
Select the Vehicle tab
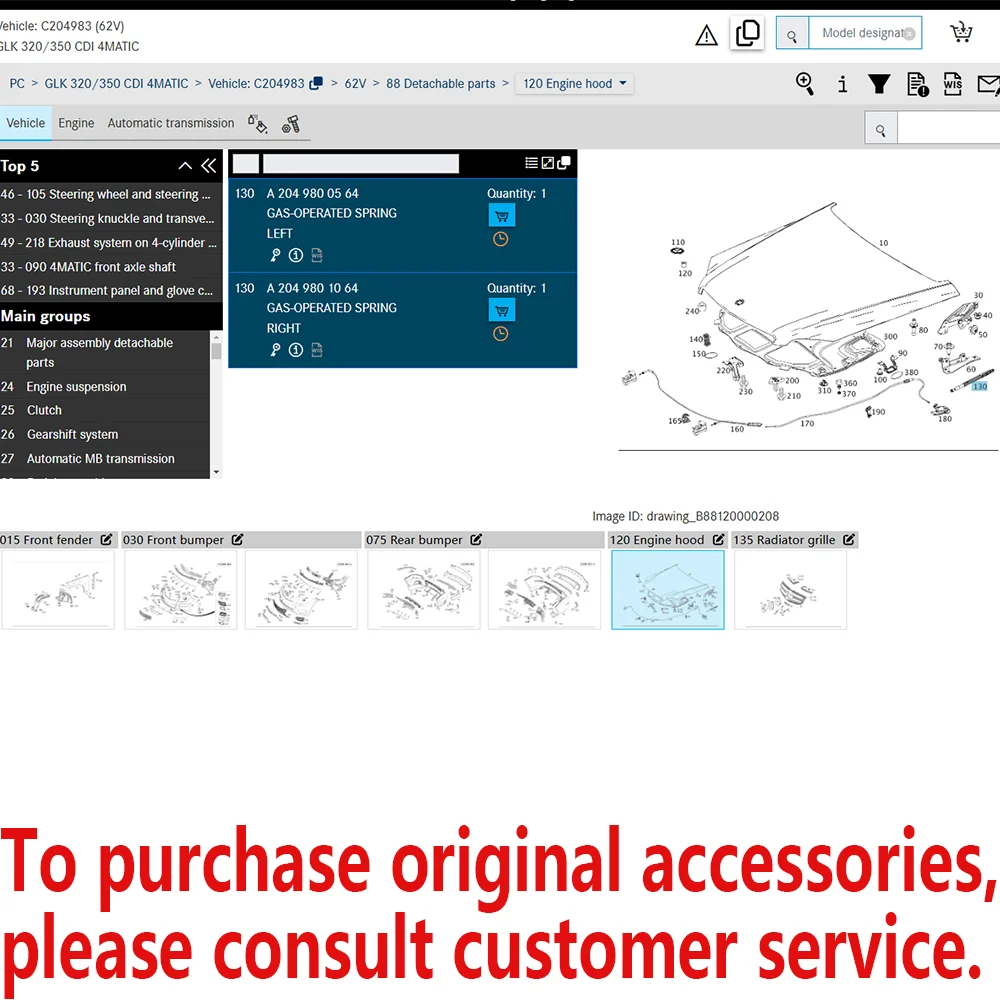26,123
